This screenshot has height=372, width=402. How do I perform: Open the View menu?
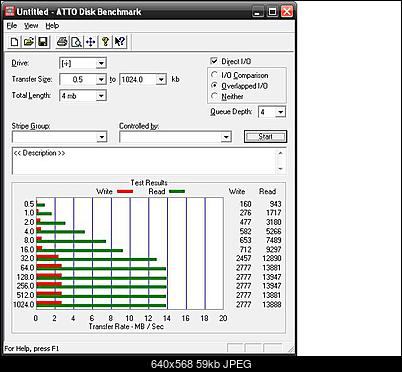tap(31, 26)
